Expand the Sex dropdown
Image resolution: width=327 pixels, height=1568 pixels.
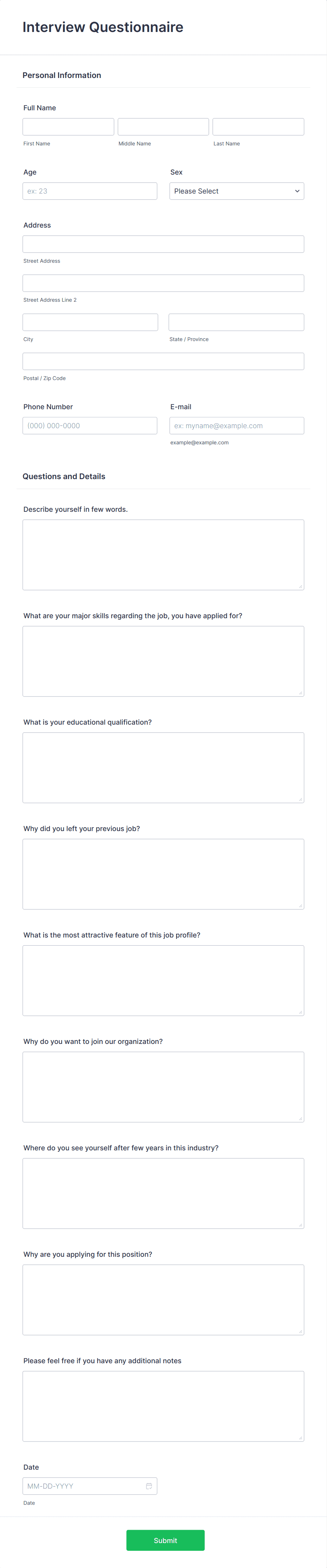(236, 190)
